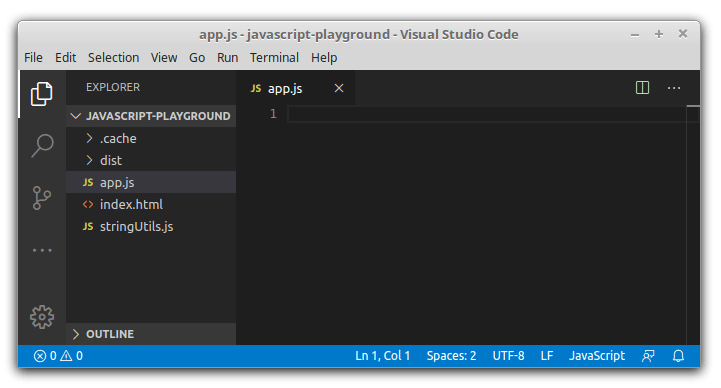Open the Go menu

coord(197,57)
